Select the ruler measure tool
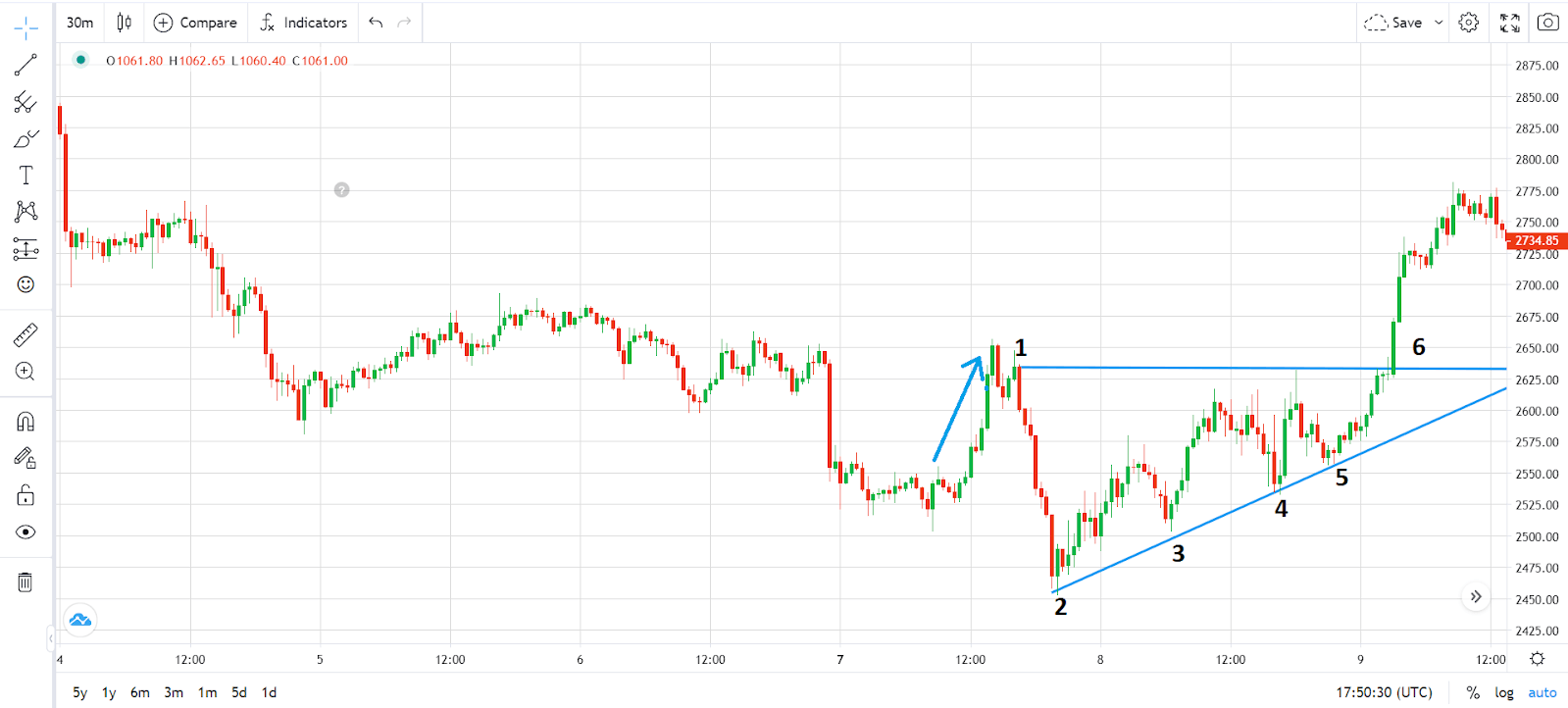The image size is (1568, 708). 25,335
